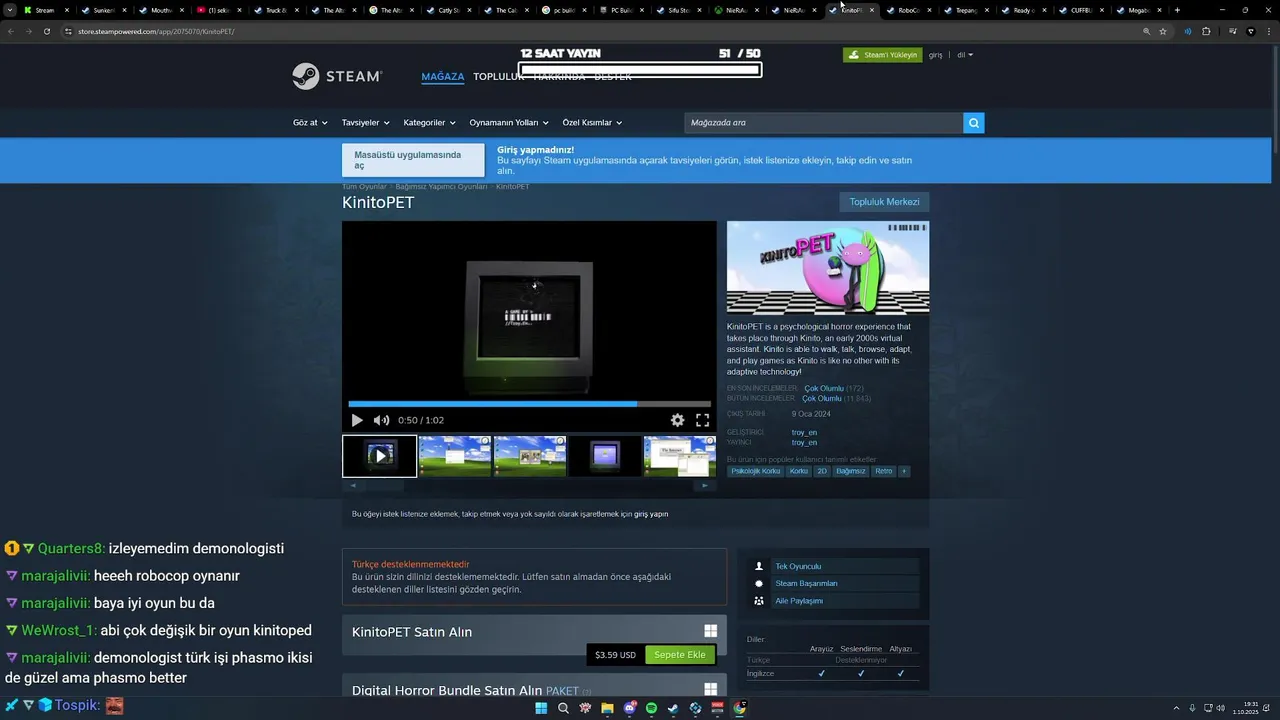1280x720 pixels.
Task: Open the tab search dropdown arrow
Action: [x=9, y=10]
